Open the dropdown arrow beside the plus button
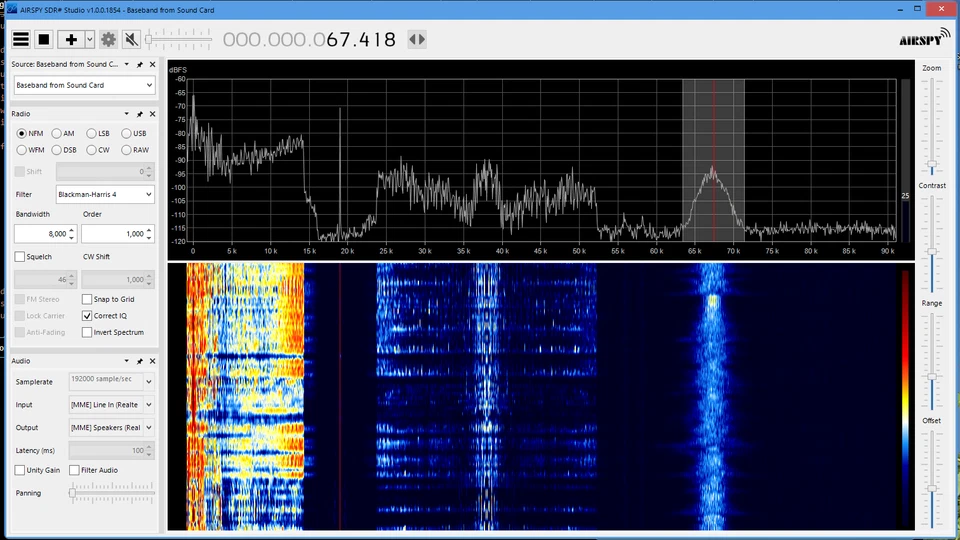This screenshot has width=960, height=540. 89,39
